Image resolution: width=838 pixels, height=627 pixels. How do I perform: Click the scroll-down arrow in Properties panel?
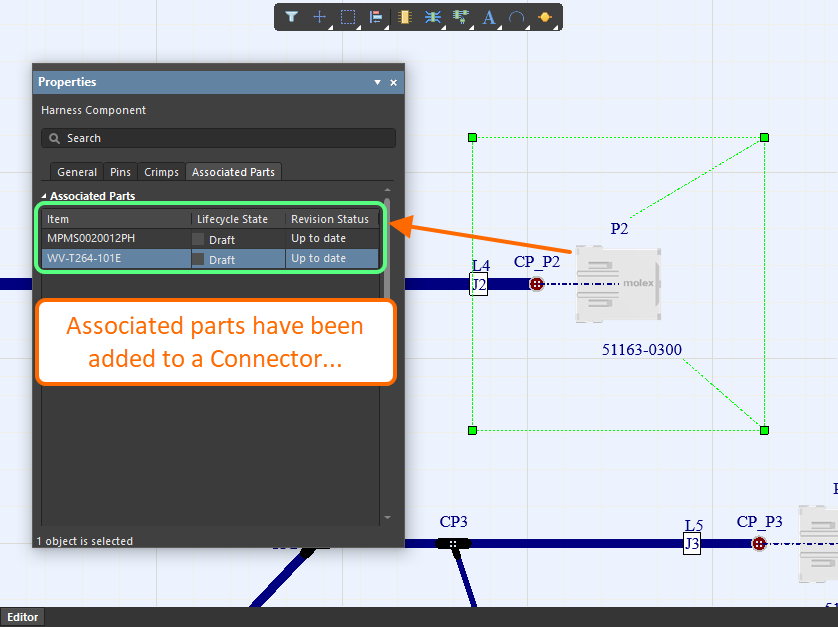point(387,518)
